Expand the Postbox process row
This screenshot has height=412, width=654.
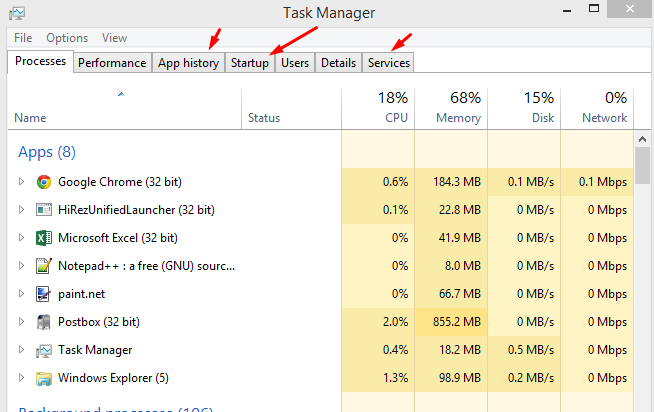(21, 322)
